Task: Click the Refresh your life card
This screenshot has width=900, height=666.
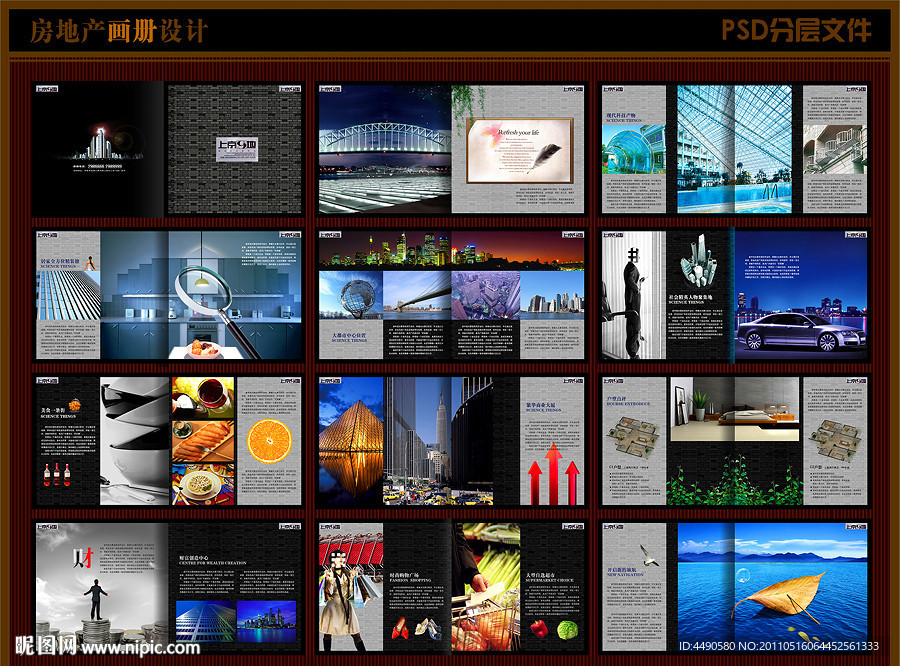Action: pos(520,150)
